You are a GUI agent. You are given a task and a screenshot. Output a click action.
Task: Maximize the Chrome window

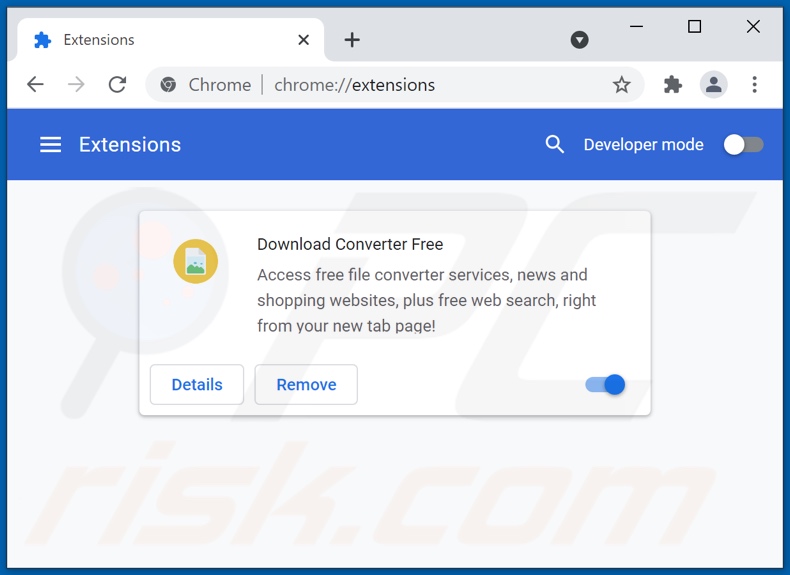694,27
